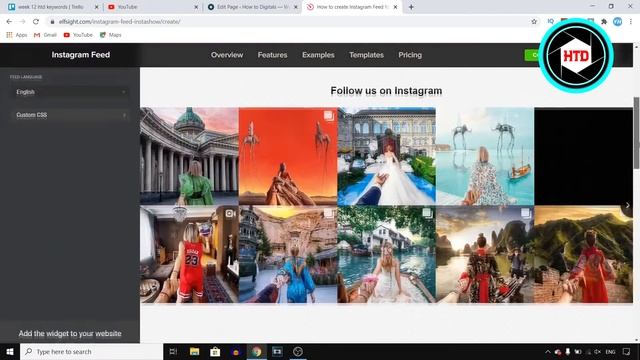Open the Features nav item

click(x=272, y=55)
